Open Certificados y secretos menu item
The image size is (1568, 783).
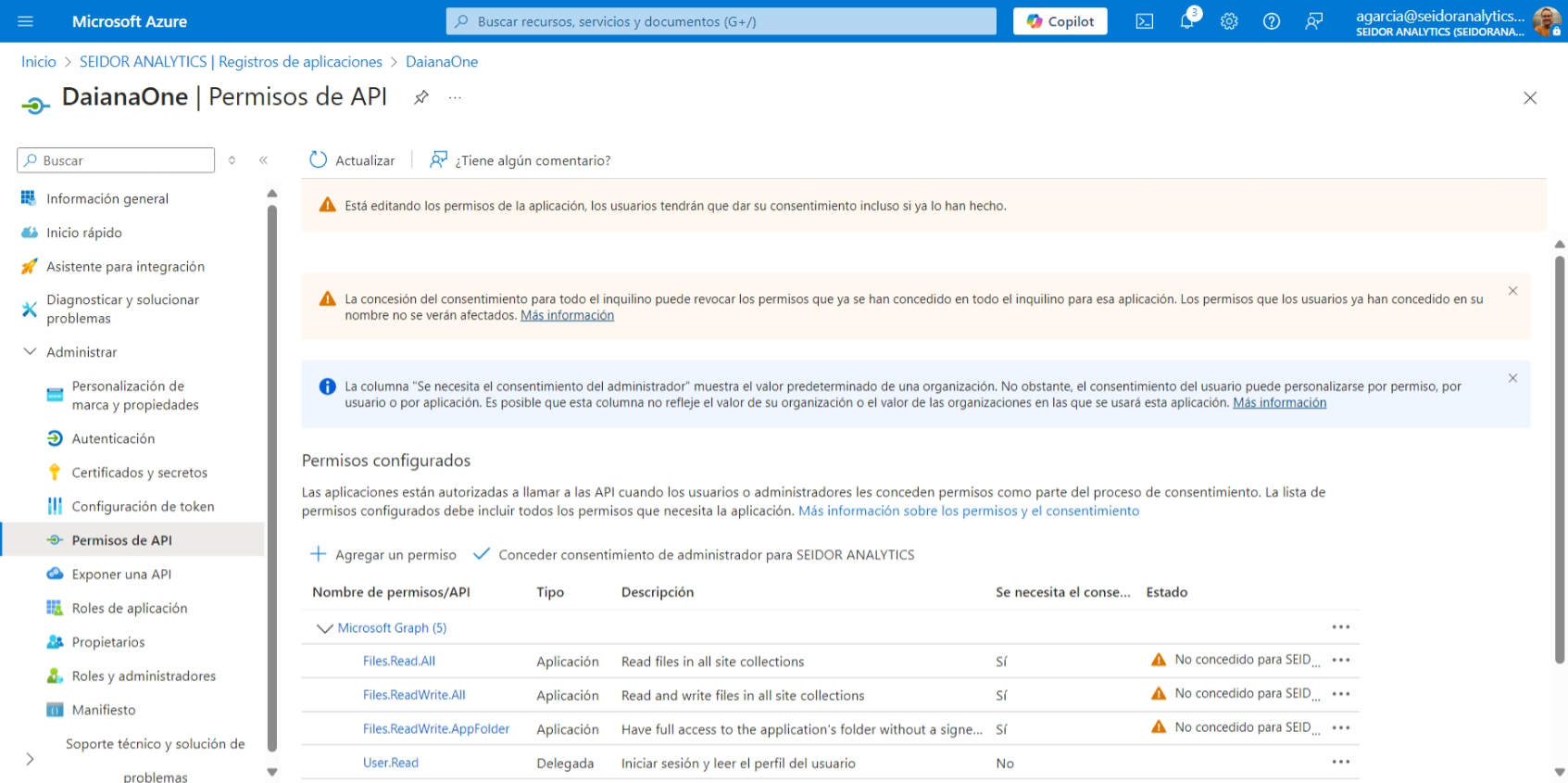[139, 473]
